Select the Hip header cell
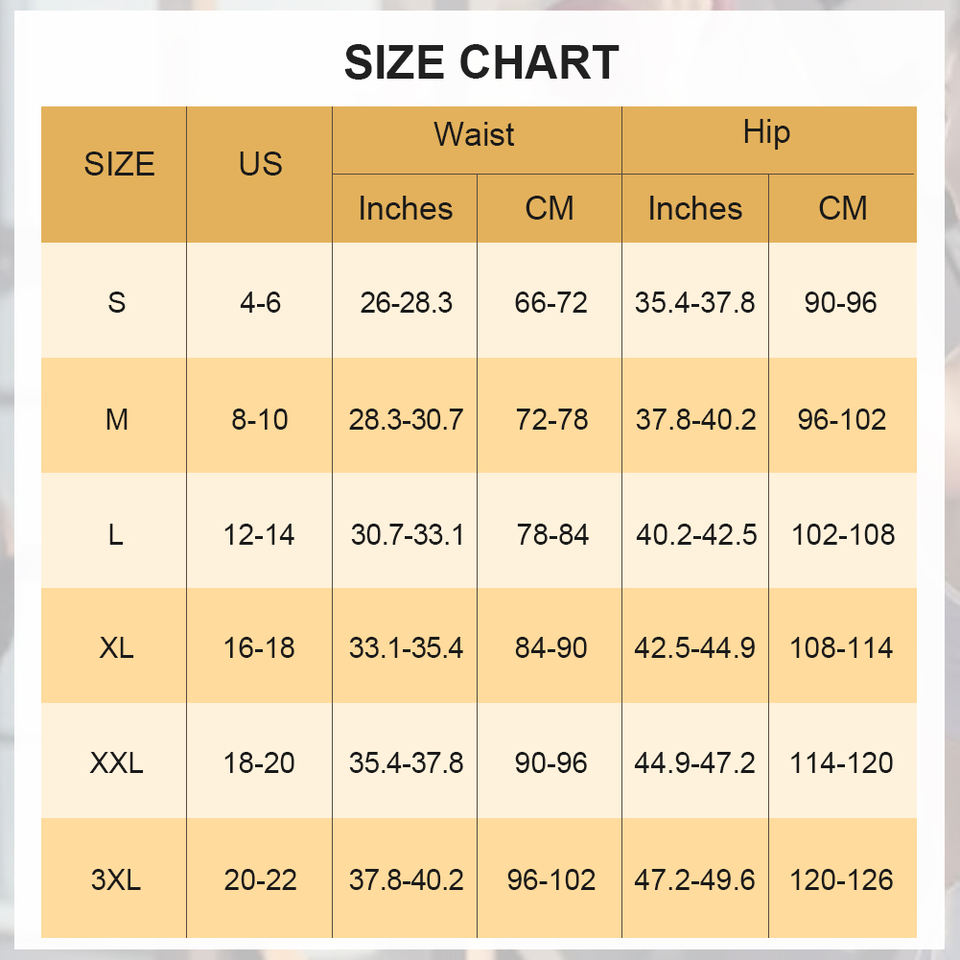The height and width of the screenshot is (960, 960). pyautogui.click(x=766, y=133)
